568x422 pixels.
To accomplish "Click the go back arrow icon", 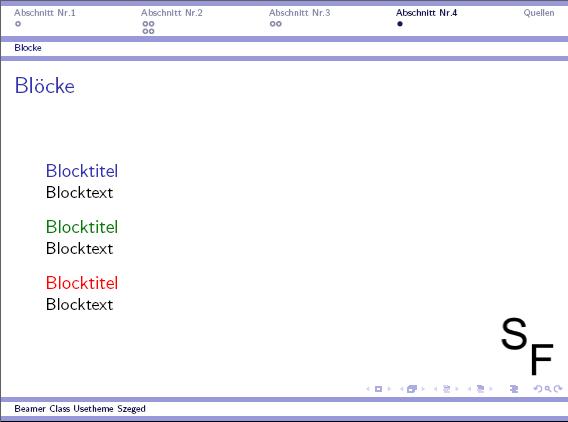I will pyautogui.click(x=537, y=389).
